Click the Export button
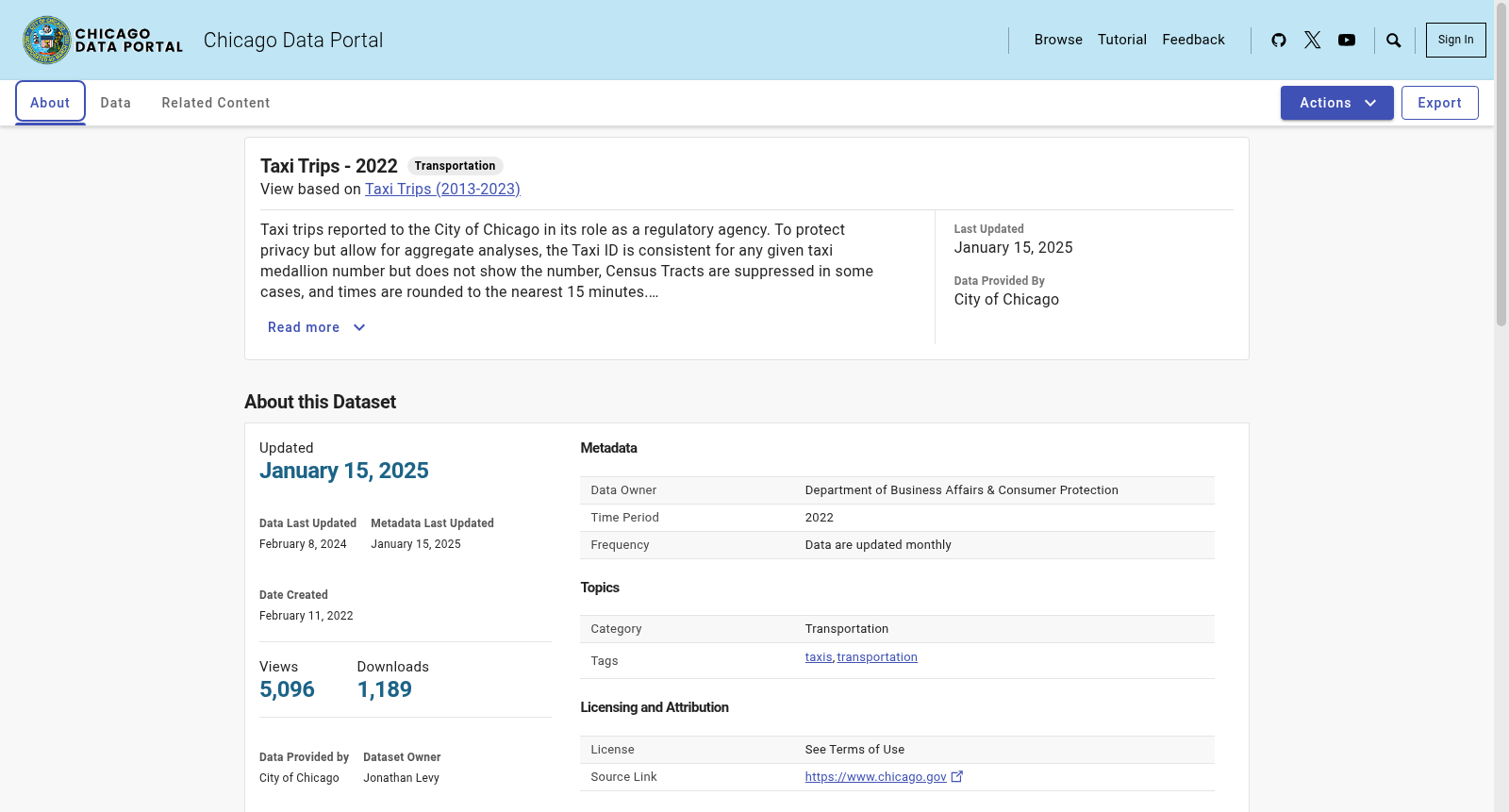This screenshot has width=1509, height=812. point(1440,103)
